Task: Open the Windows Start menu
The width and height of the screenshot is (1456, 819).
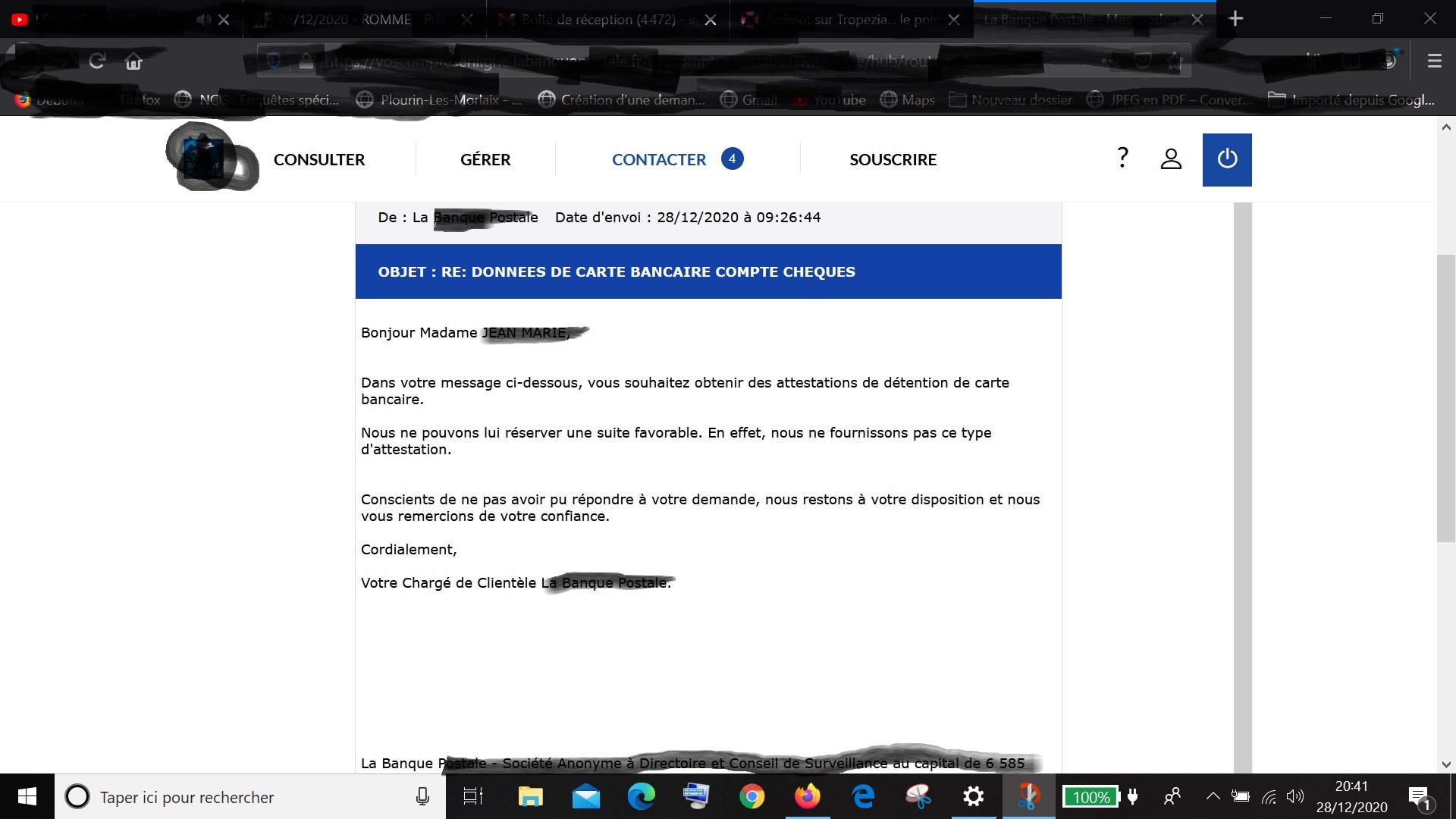Action: [27, 796]
